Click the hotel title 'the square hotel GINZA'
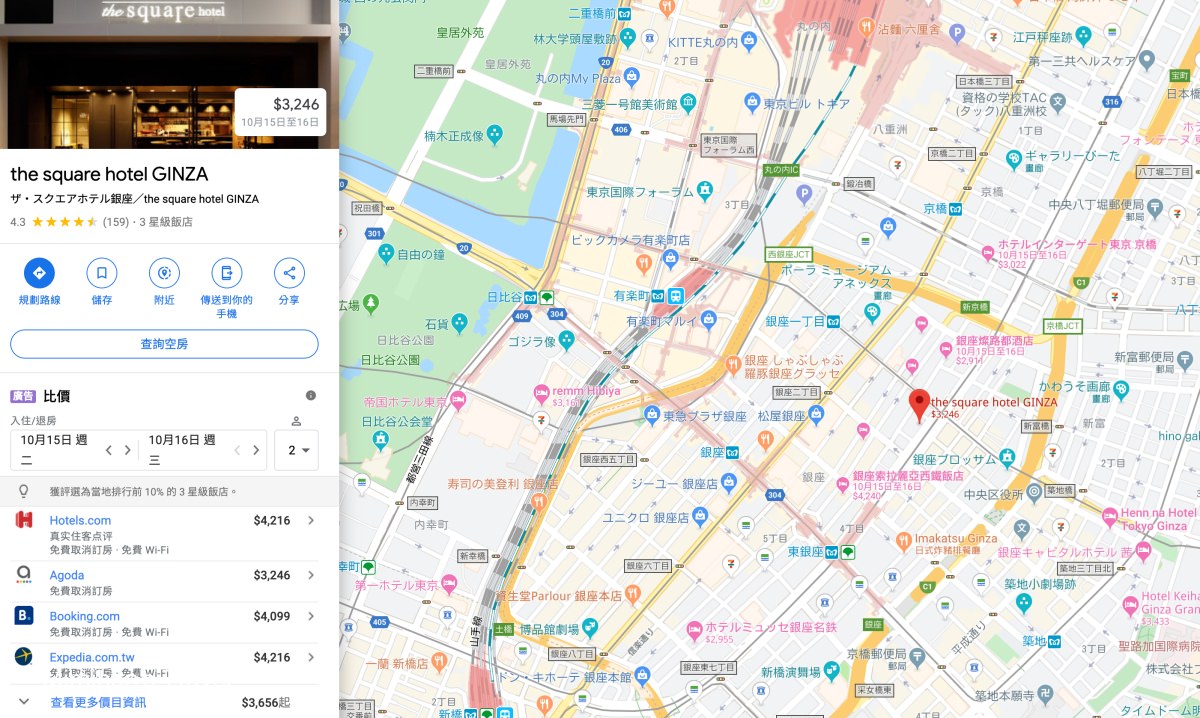The image size is (1200, 718). (x=109, y=174)
